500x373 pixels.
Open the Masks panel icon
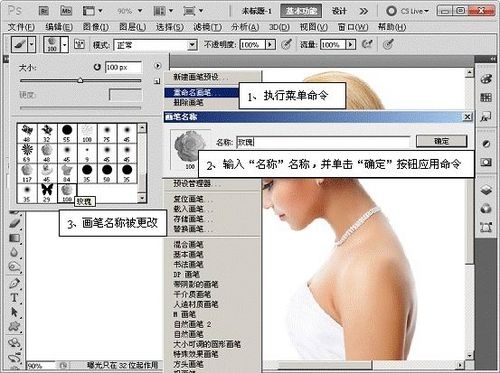click(x=486, y=162)
